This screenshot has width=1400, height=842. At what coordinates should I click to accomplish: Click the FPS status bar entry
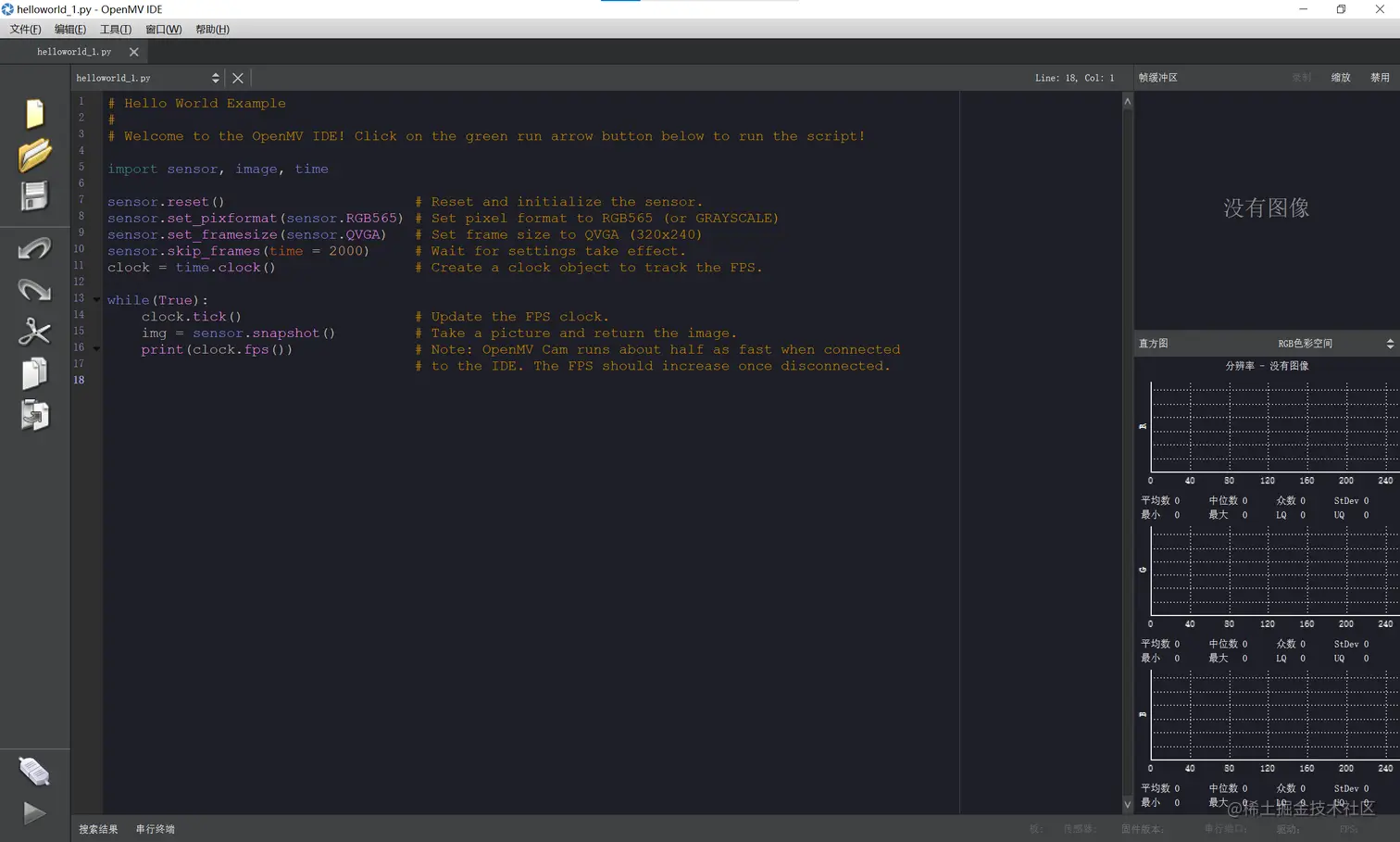[1348, 829]
